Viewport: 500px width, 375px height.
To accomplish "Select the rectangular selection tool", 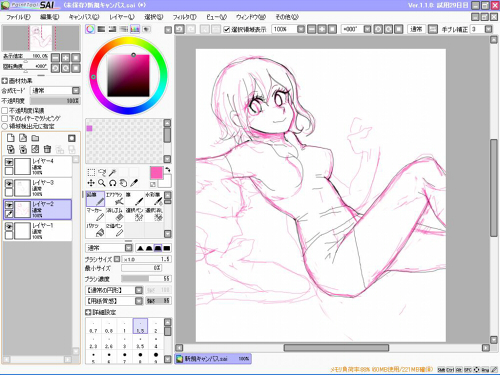I will 91,172.
